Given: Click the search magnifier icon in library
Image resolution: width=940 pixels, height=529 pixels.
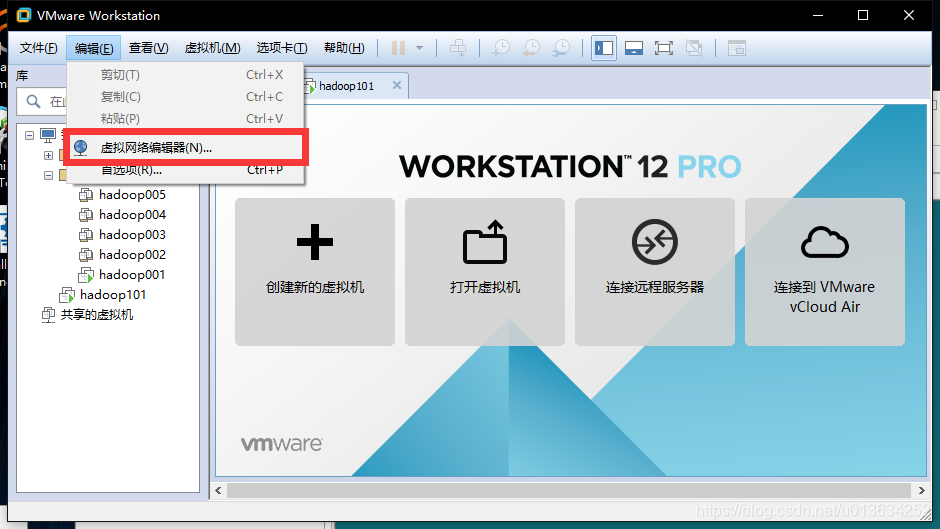Looking at the screenshot, I should coord(34,101).
